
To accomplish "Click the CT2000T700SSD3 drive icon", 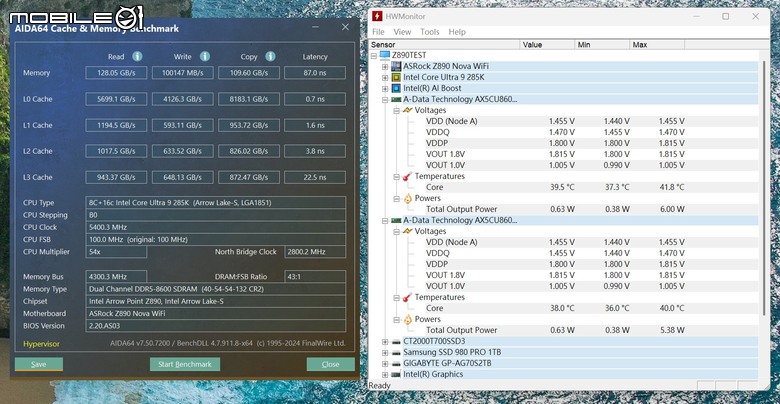I will point(396,342).
